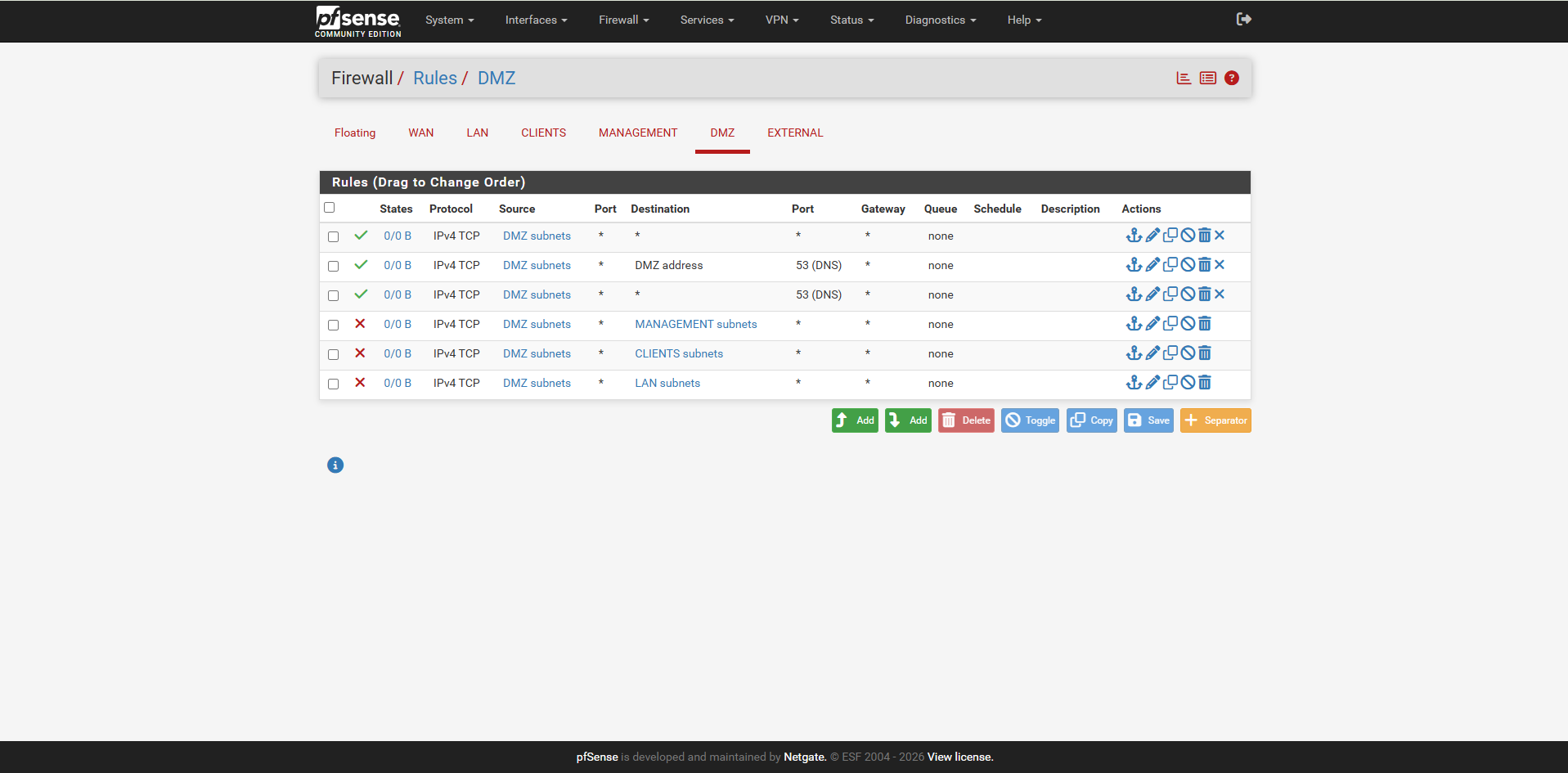
Task: Click the logout icon in top bar
Action: (1244, 20)
